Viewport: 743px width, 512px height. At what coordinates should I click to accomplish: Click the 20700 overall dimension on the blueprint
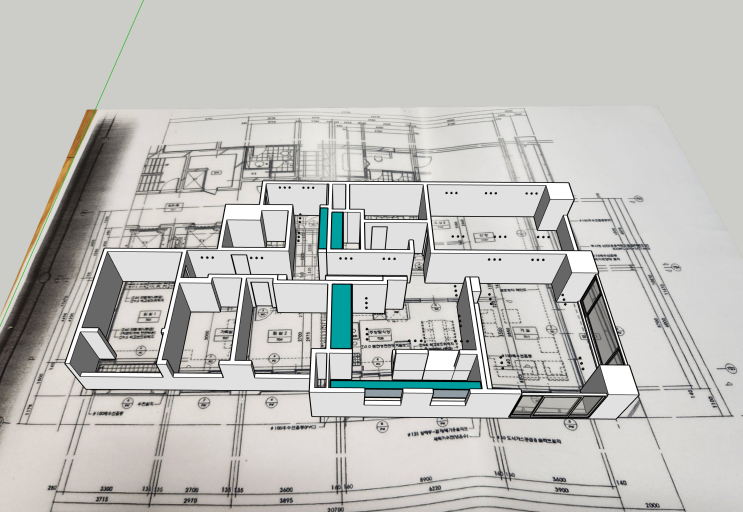335,509
